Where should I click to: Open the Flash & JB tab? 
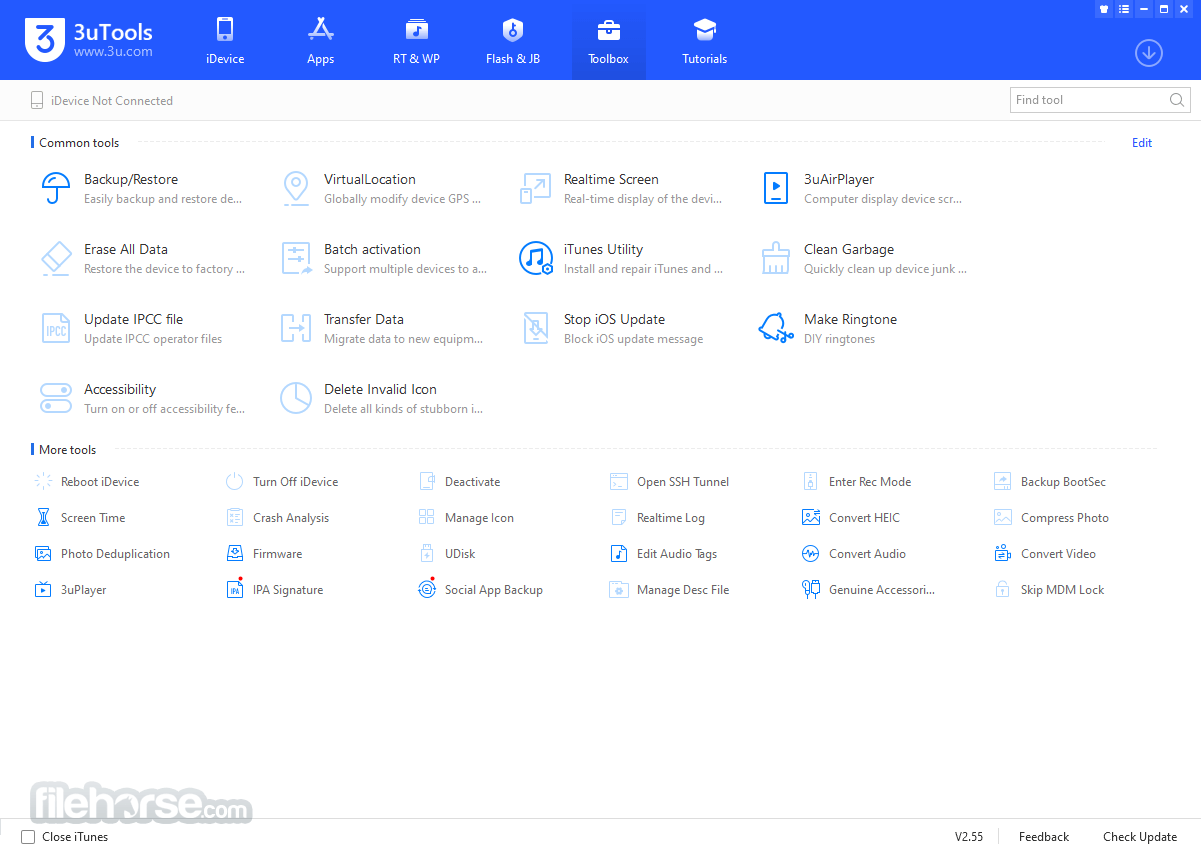tap(513, 40)
